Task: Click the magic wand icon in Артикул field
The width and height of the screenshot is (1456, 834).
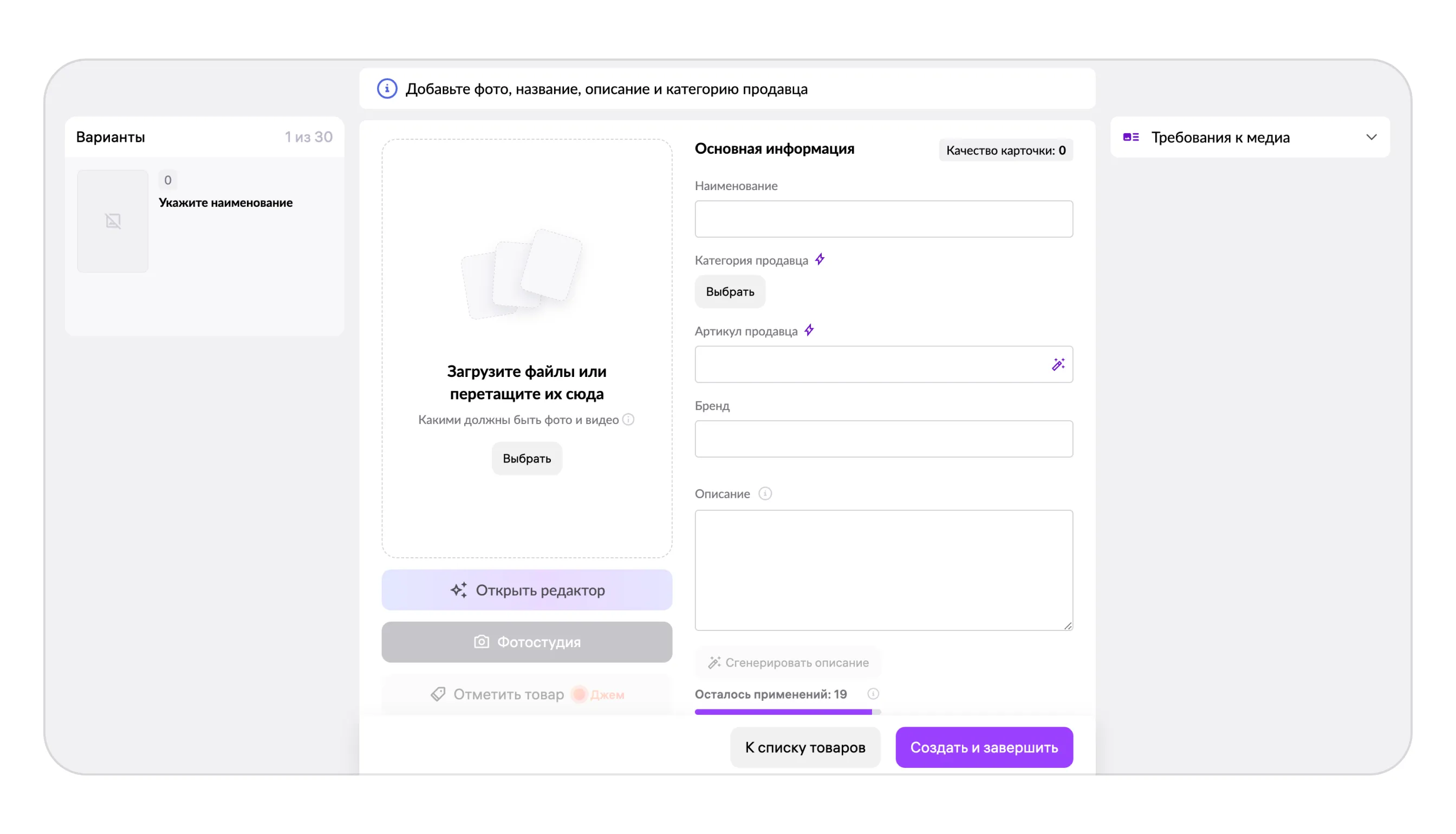Action: pyautogui.click(x=1057, y=364)
